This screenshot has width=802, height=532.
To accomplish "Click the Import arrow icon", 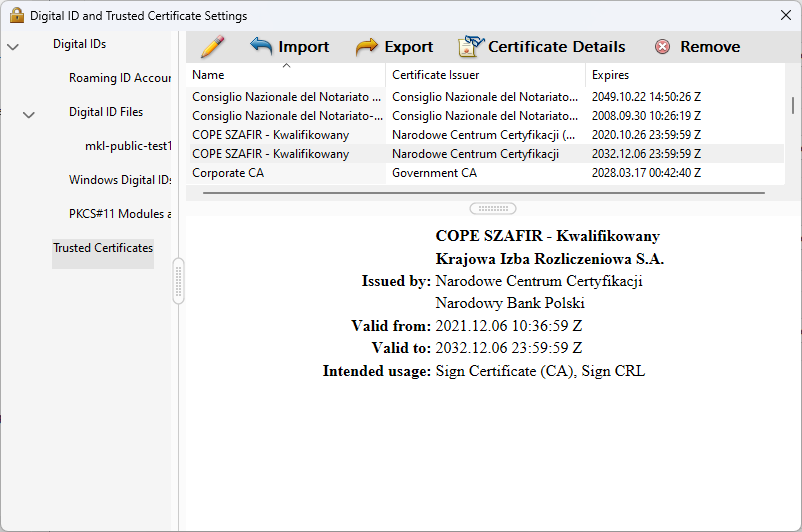I will click(261, 46).
